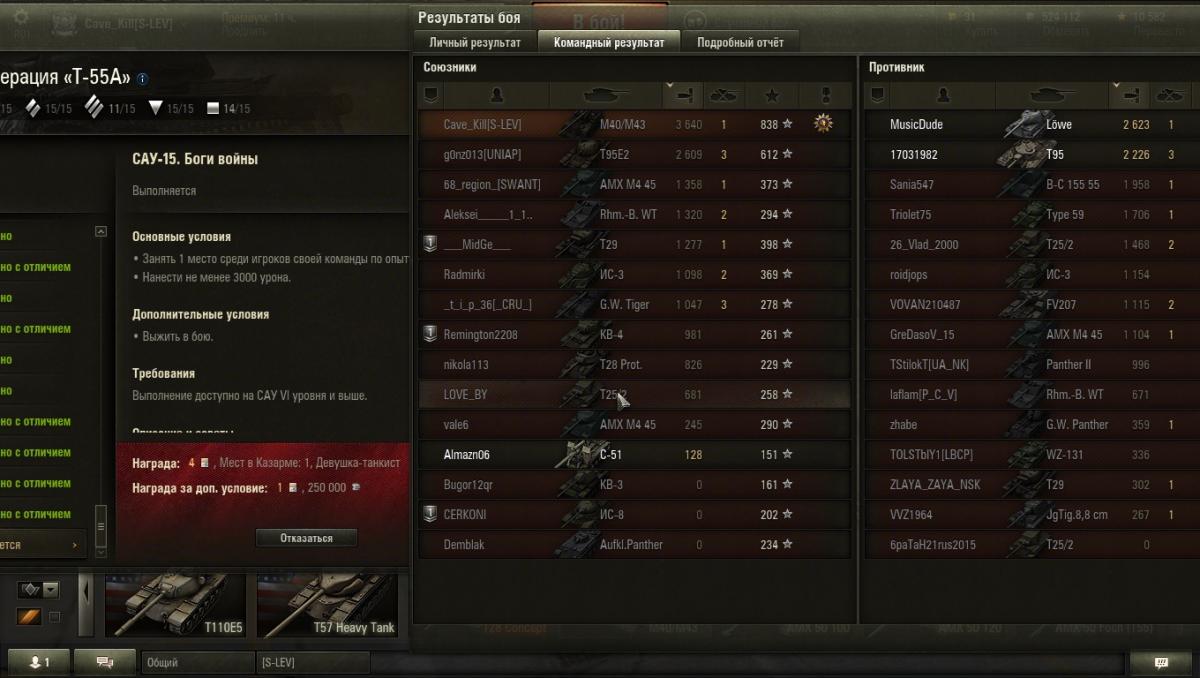Sort enemy team by player name icon

tap(942, 96)
